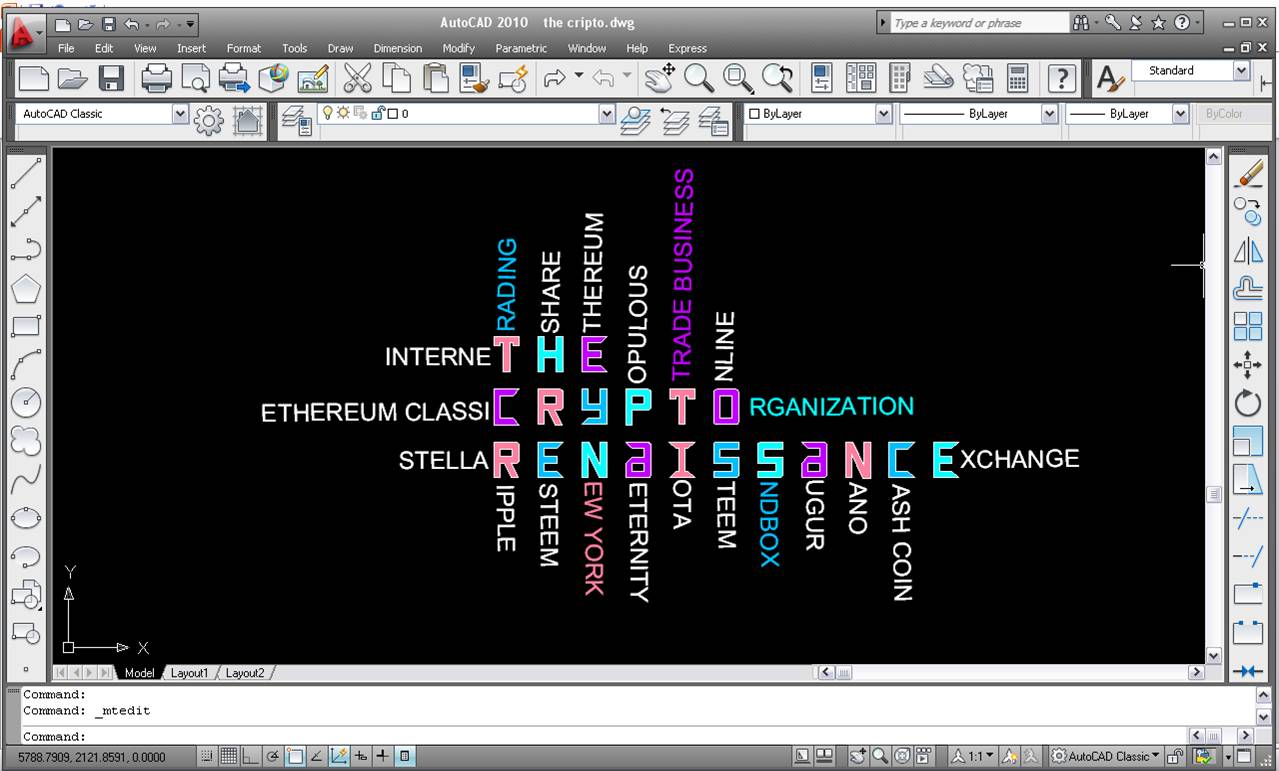Open Workspace Settings gear icon
This screenshot has width=1279, height=771.
[x=208, y=121]
